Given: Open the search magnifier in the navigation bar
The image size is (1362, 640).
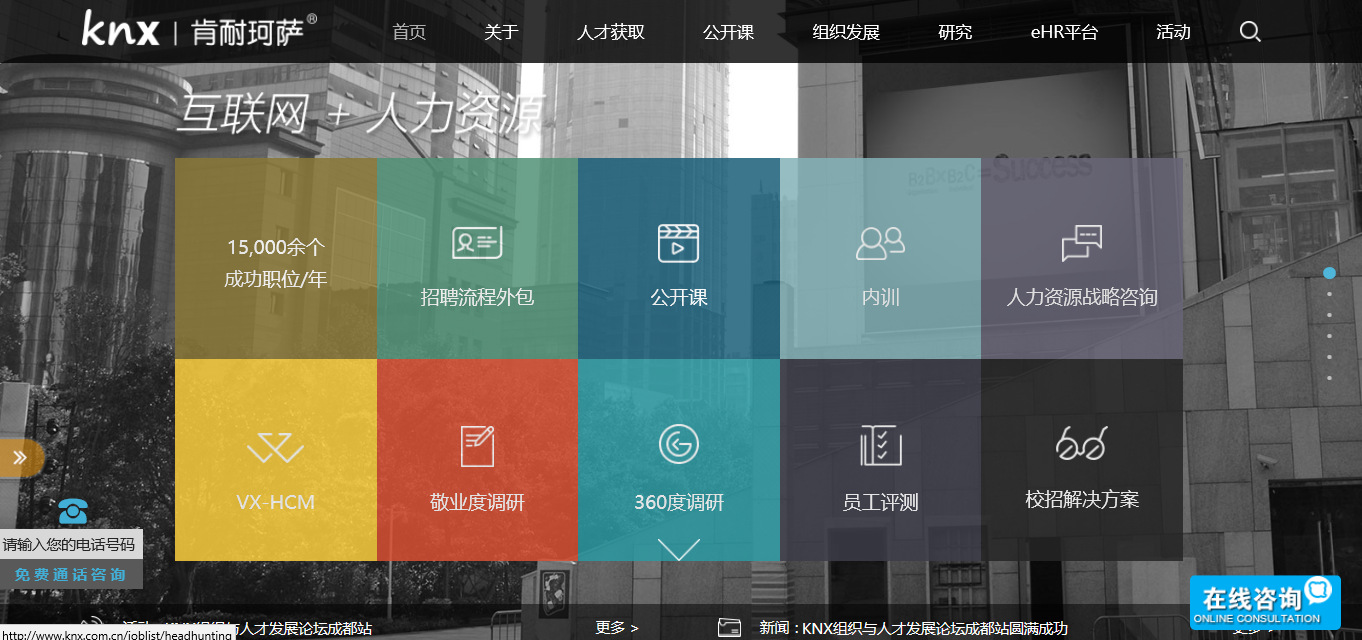Looking at the screenshot, I should point(1250,32).
